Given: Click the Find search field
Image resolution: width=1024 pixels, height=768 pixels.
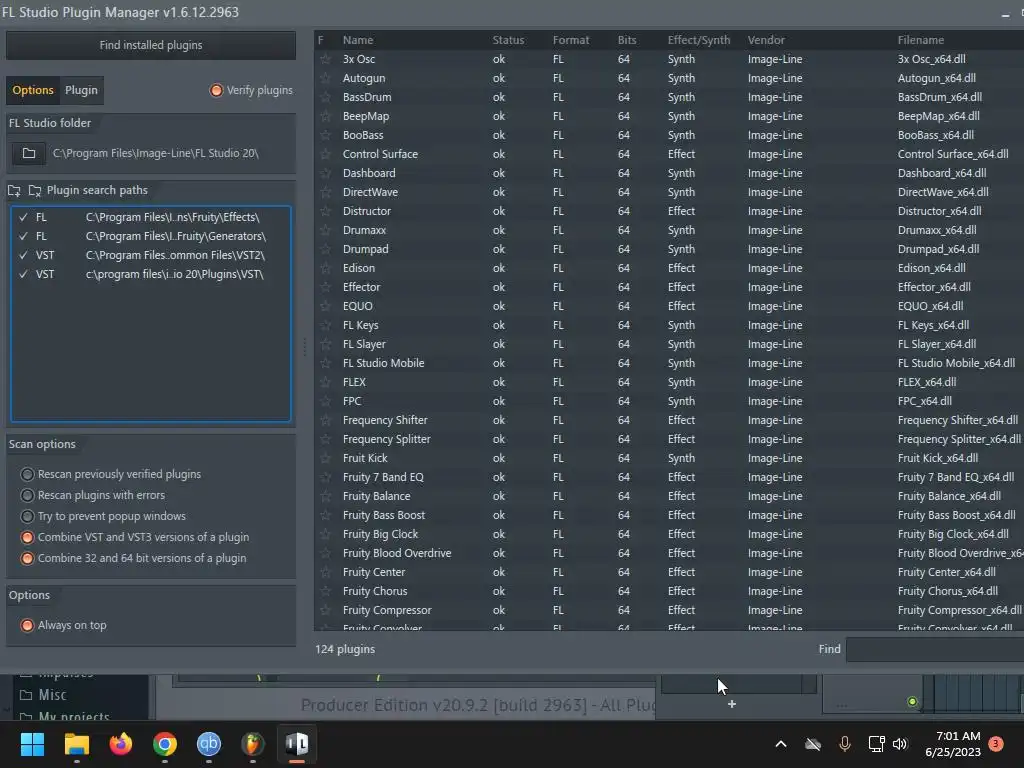Looking at the screenshot, I should coord(935,649).
